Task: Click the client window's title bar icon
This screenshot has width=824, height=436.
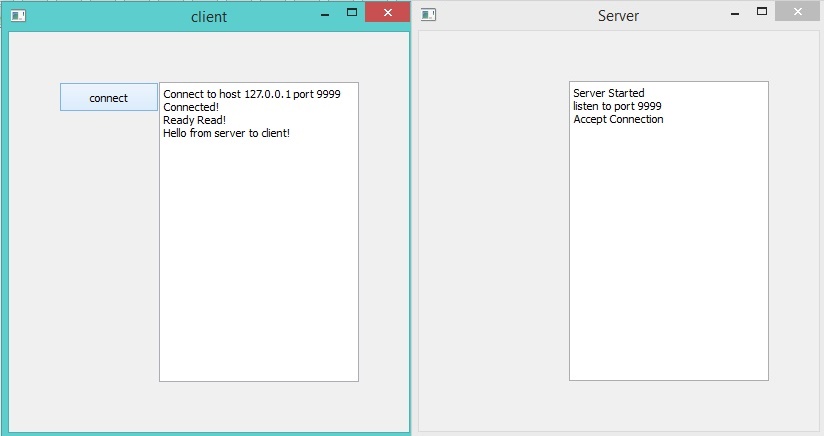Action: click(18, 15)
